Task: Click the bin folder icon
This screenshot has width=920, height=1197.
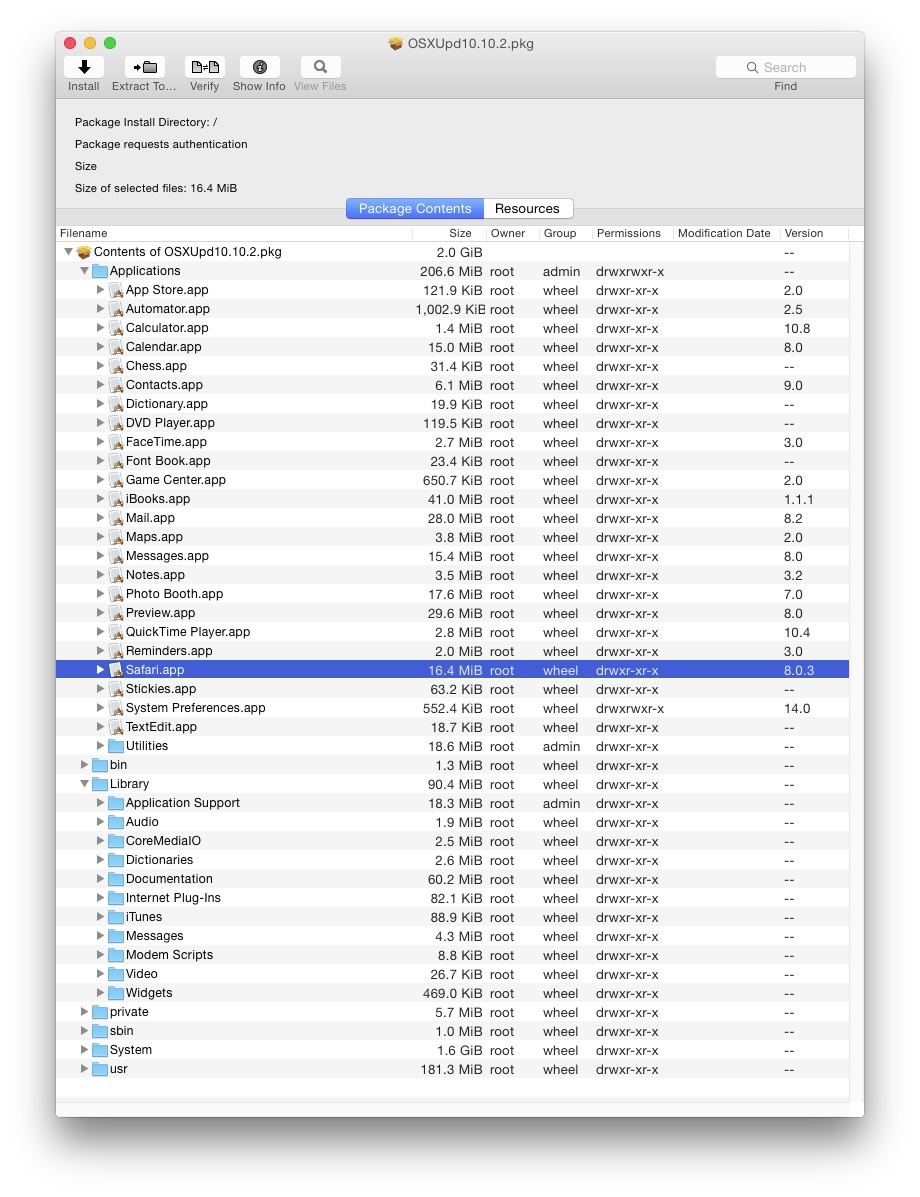Action: 100,765
